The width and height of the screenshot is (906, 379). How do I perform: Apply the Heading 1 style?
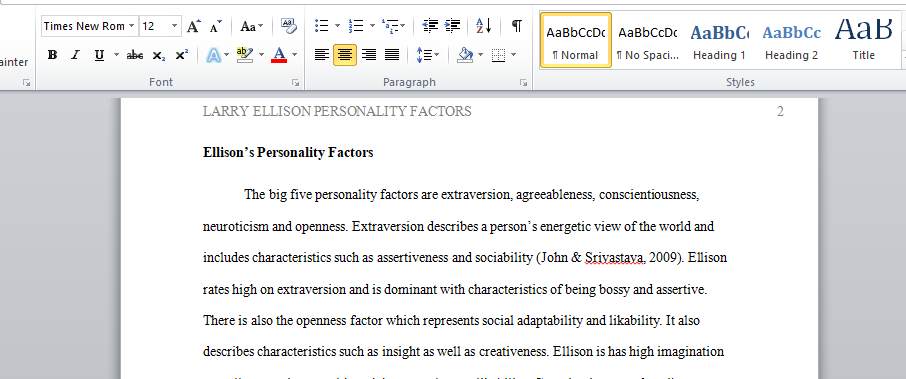pos(719,40)
